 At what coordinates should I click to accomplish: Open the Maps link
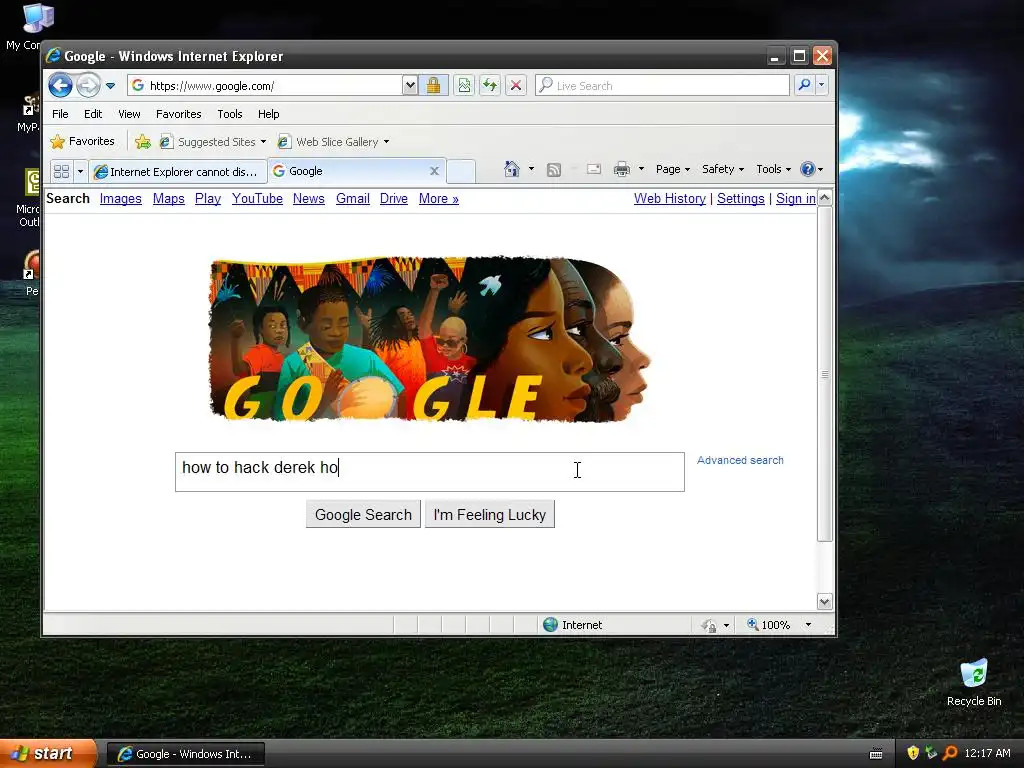point(168,199)
